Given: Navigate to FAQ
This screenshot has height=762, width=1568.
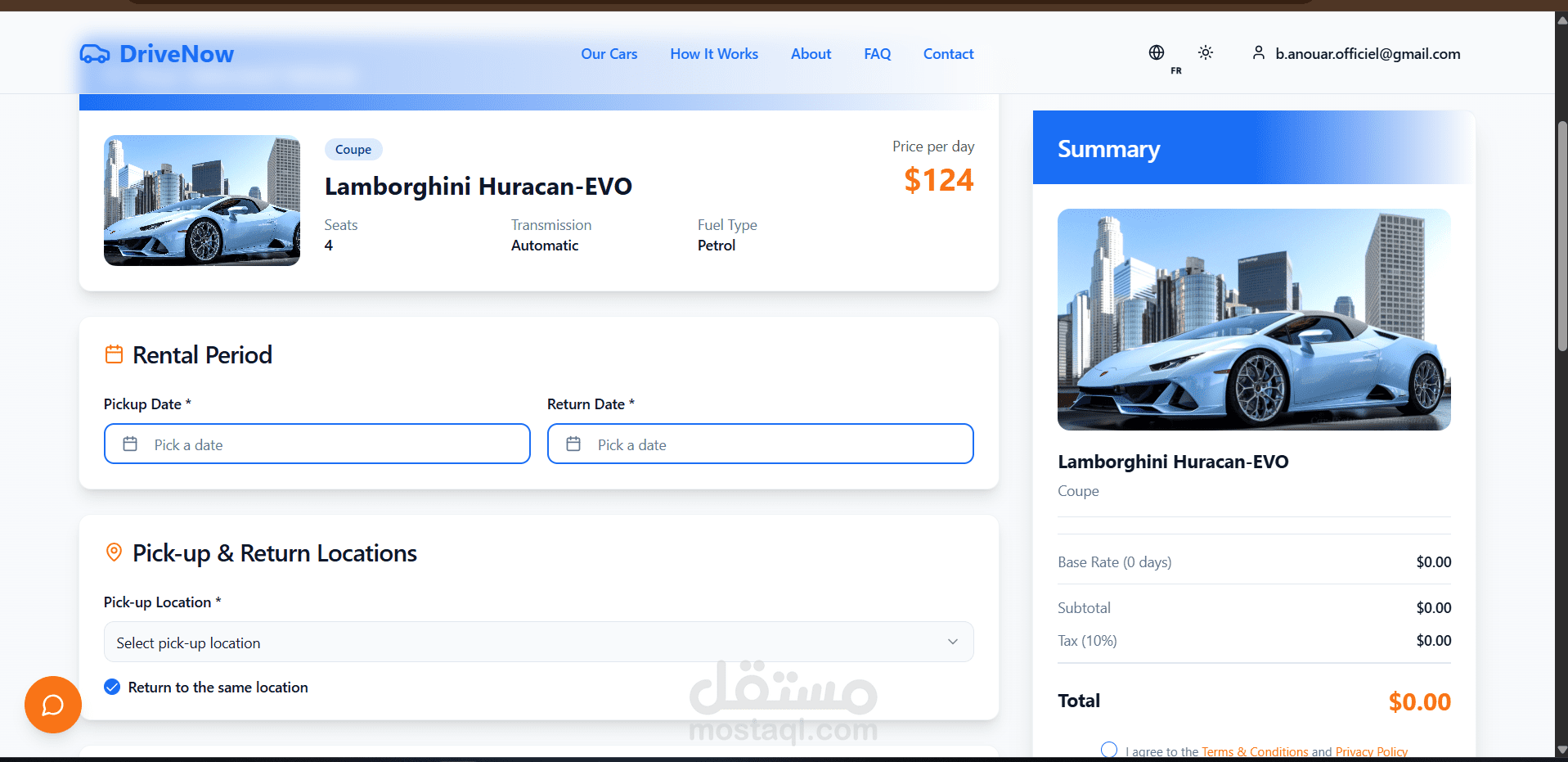Looking at the screenshot, I should click(877, 54).
